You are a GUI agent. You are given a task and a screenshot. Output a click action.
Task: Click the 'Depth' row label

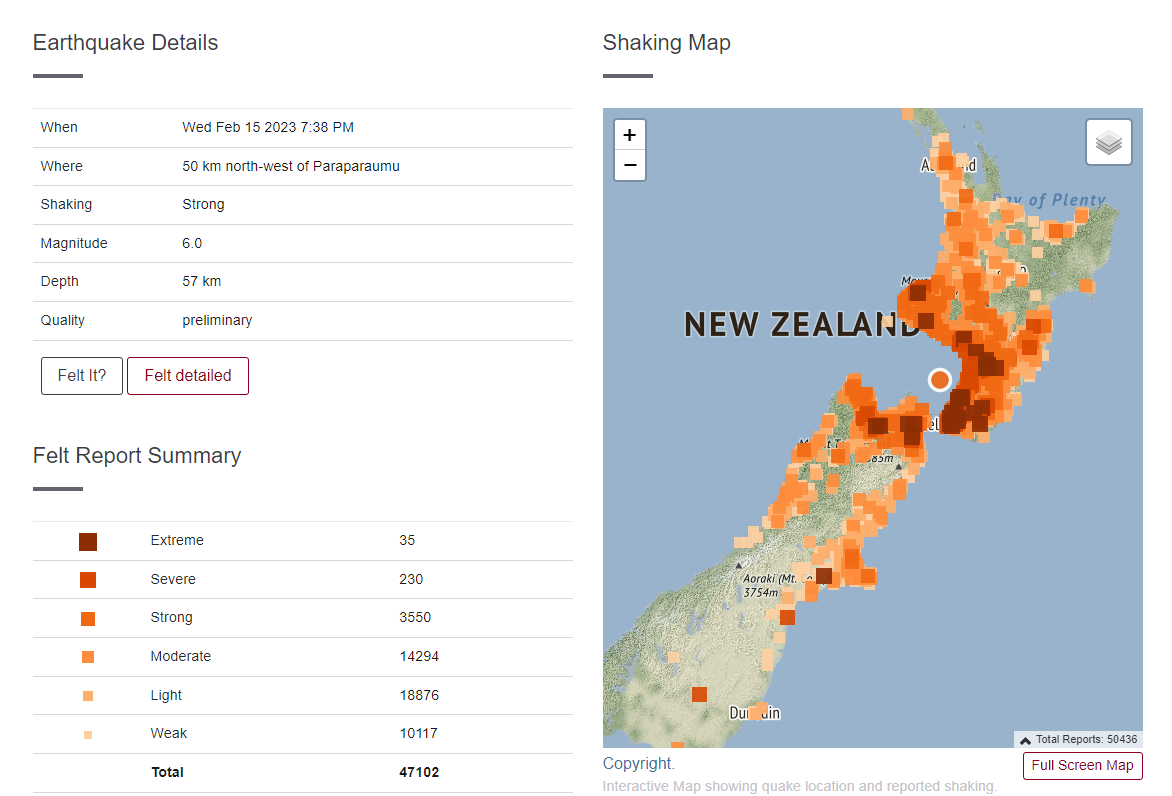60,281
